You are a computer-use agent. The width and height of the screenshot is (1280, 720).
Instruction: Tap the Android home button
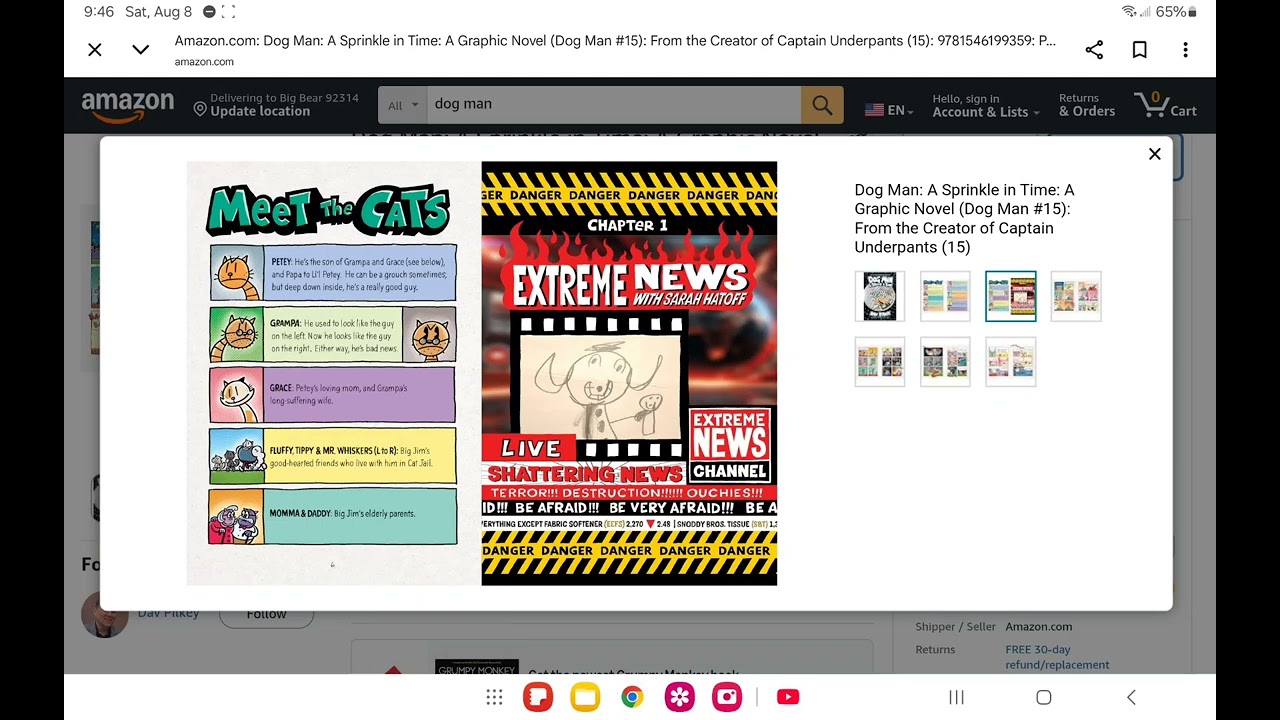tap(1044, 697)
